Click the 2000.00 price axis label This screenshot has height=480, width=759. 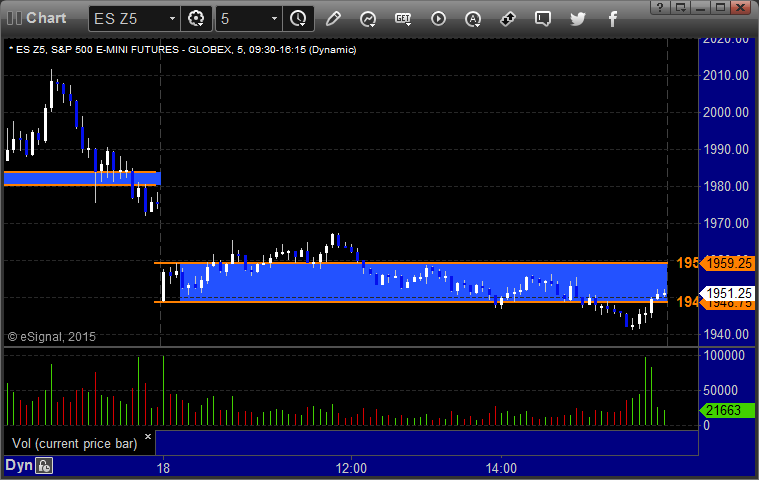pos(726,112)
